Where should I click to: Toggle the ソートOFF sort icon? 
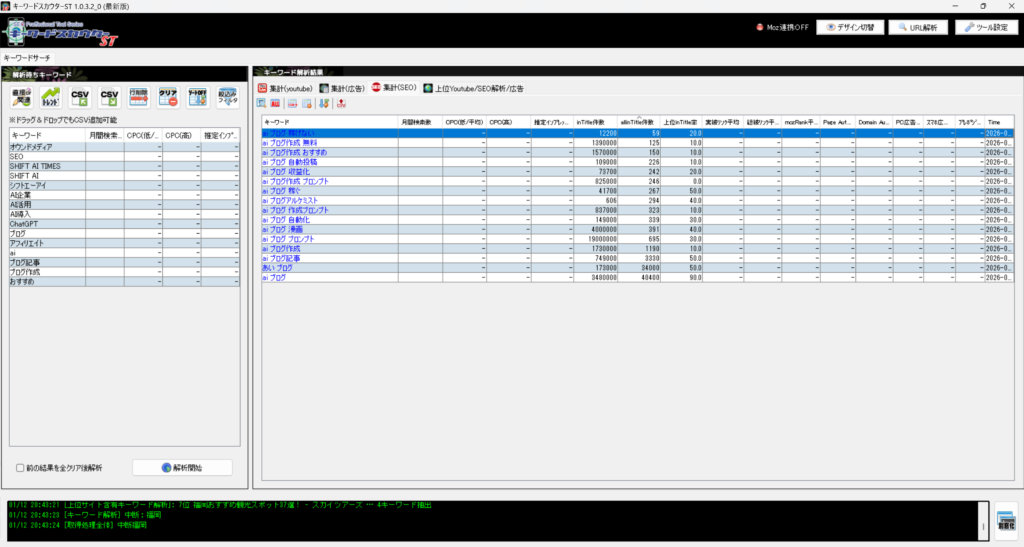pos(198,98)
